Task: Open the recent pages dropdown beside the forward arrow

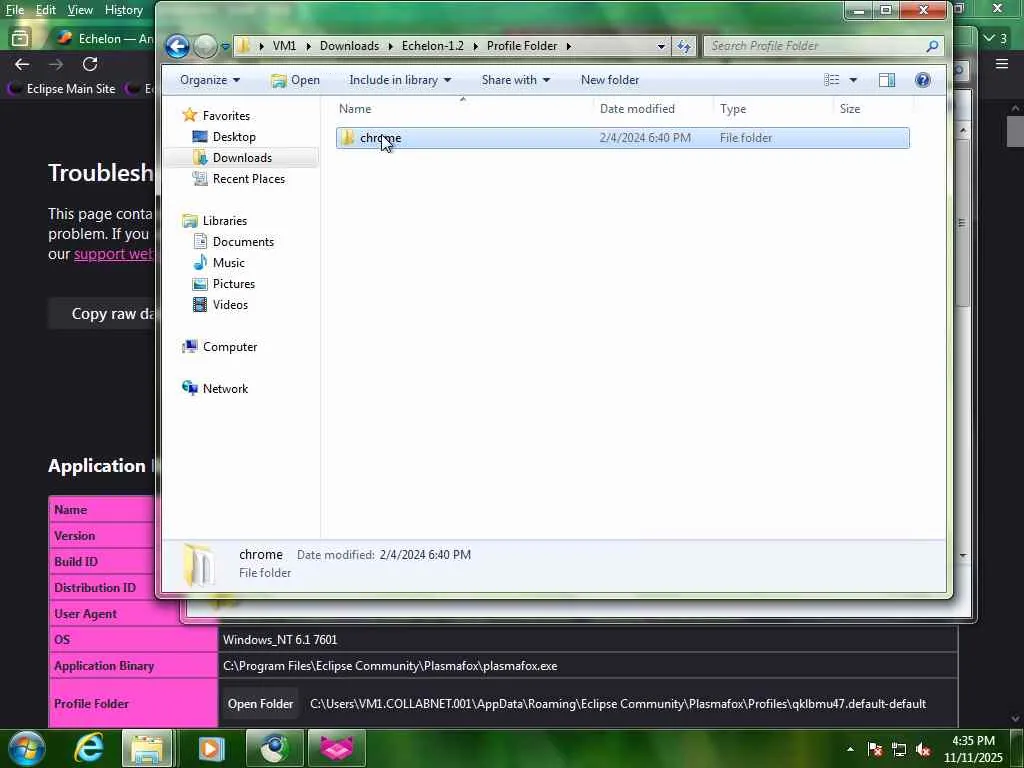Action: pyautogui.click(x=225, y=47)
